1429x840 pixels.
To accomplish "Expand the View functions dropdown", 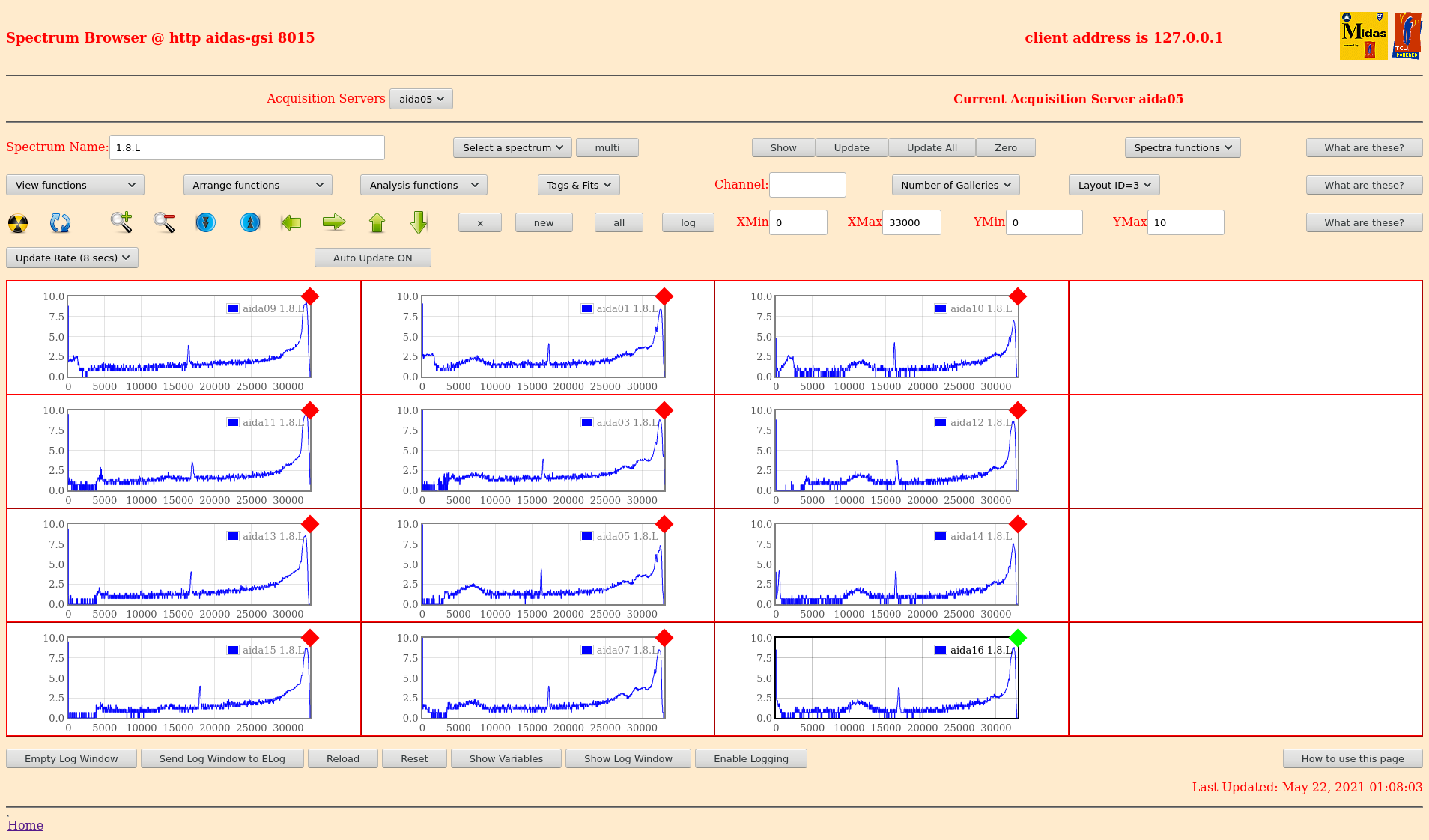I will click(x=75, y=185).
